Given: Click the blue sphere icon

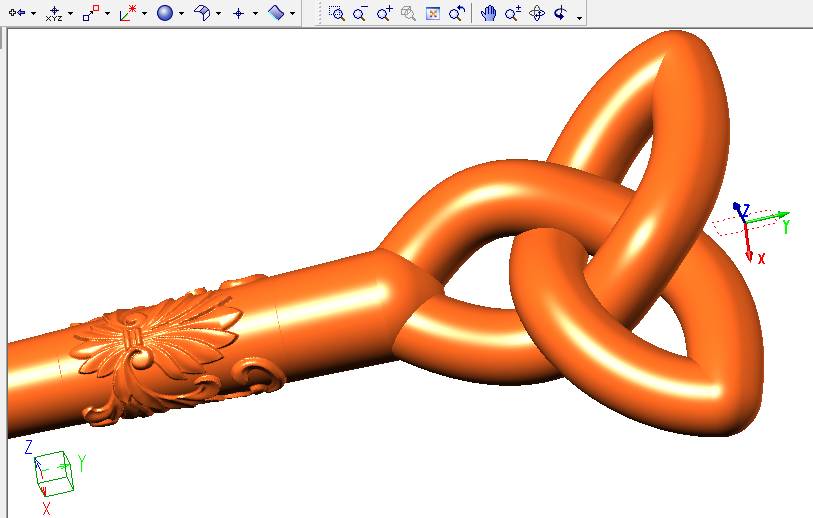Looking at the screenshot, I should (x=165, y=13).
